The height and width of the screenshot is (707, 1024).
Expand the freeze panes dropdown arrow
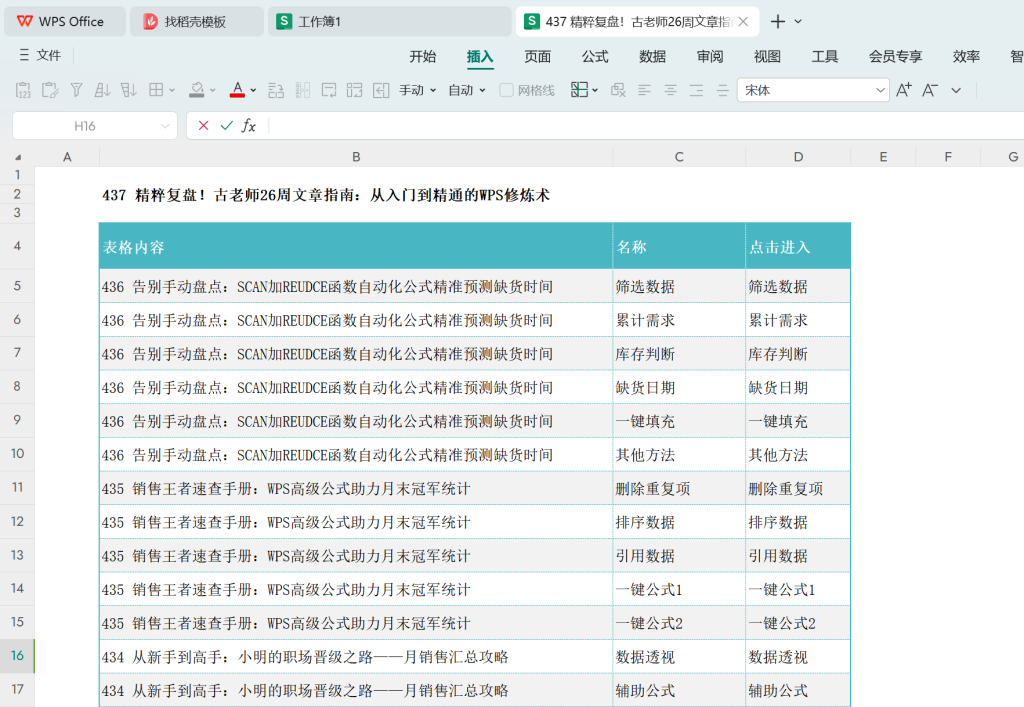[595, 90]
